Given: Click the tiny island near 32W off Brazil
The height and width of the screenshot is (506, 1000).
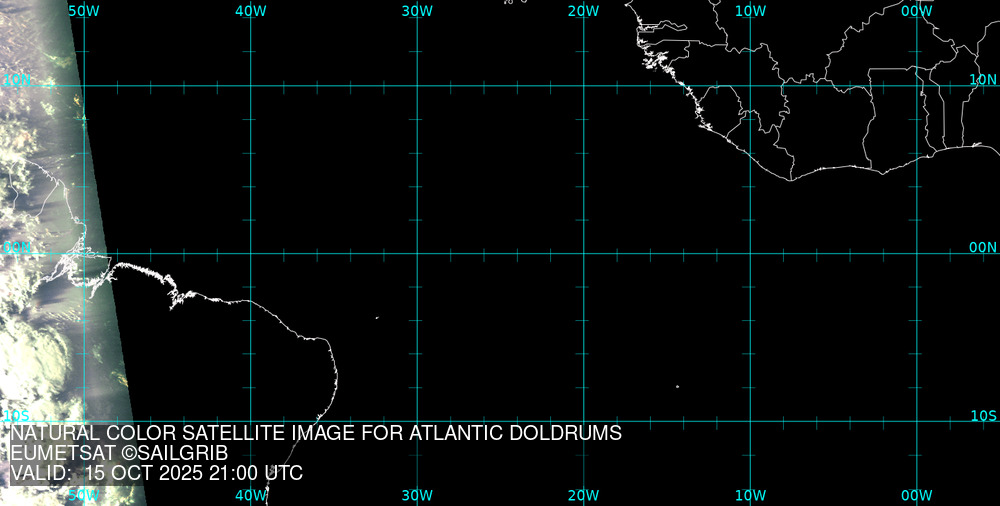Looking at the screenshot, I should (x=377, y=318).
